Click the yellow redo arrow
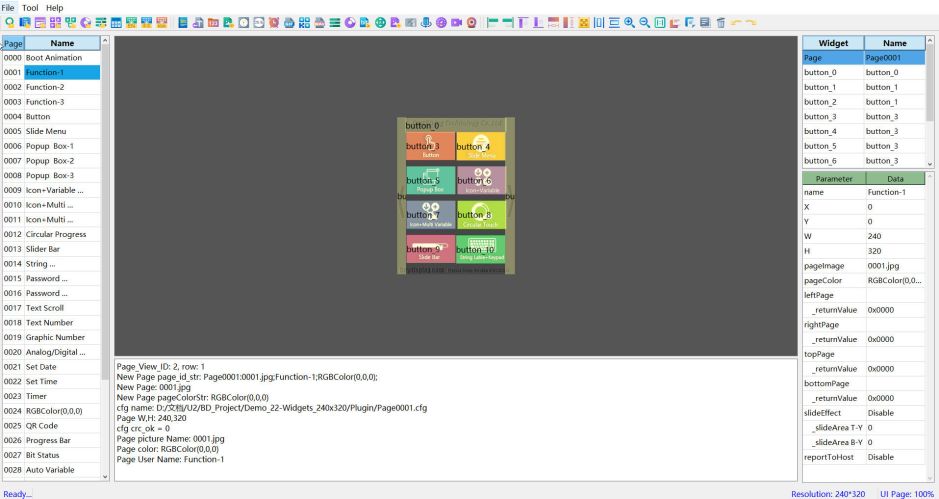 click(x=751, y=23)
